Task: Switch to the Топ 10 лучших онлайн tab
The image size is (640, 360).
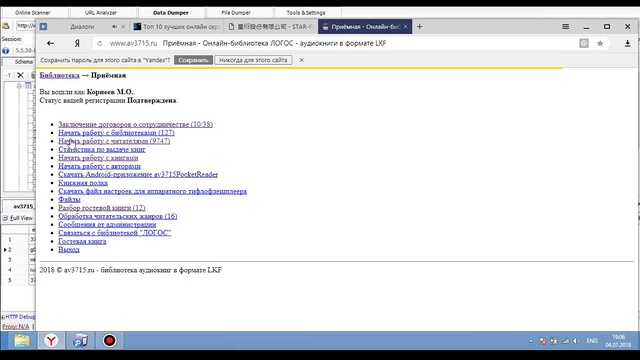Action: coord(176,27)
